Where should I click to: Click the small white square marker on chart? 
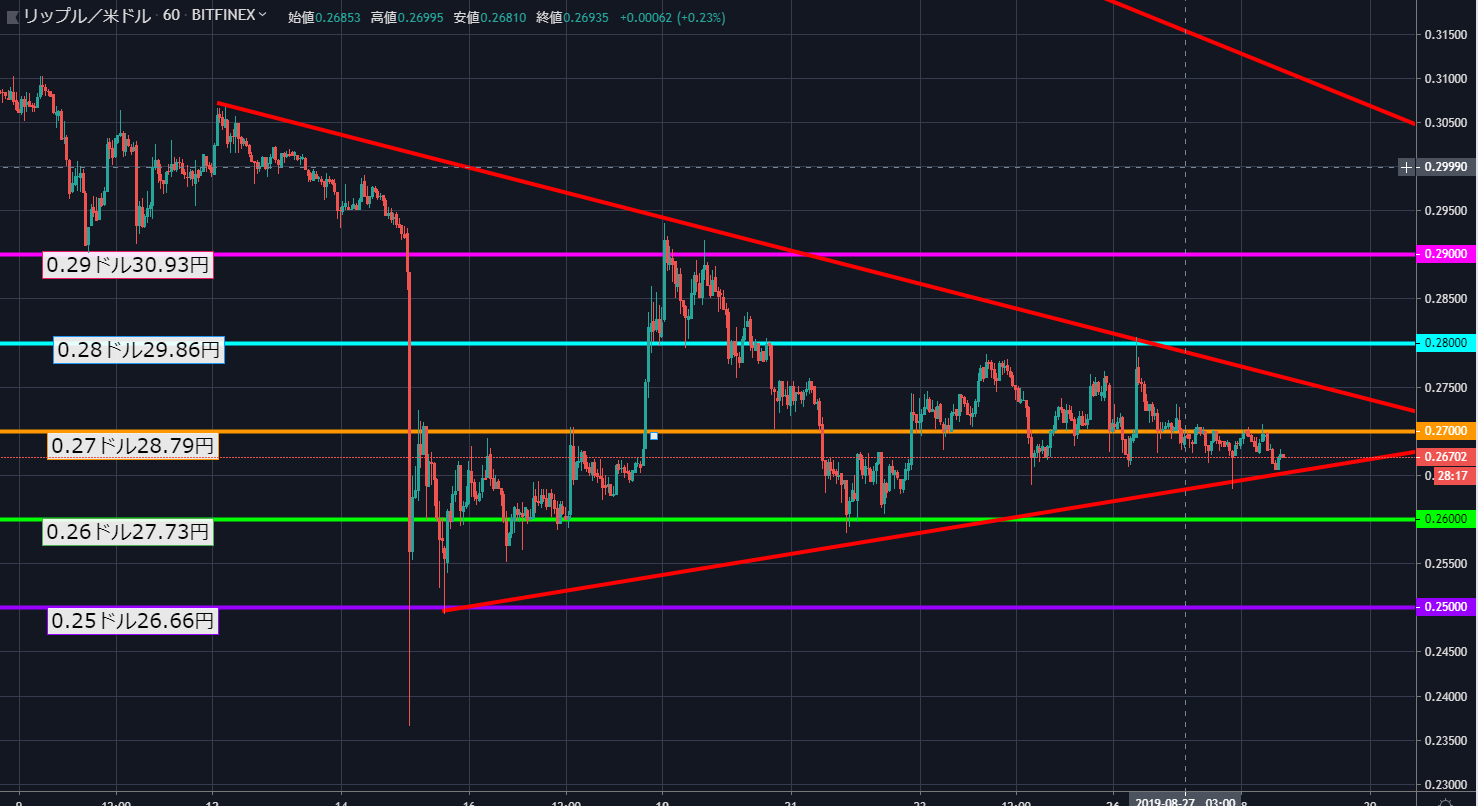(653, 436)
